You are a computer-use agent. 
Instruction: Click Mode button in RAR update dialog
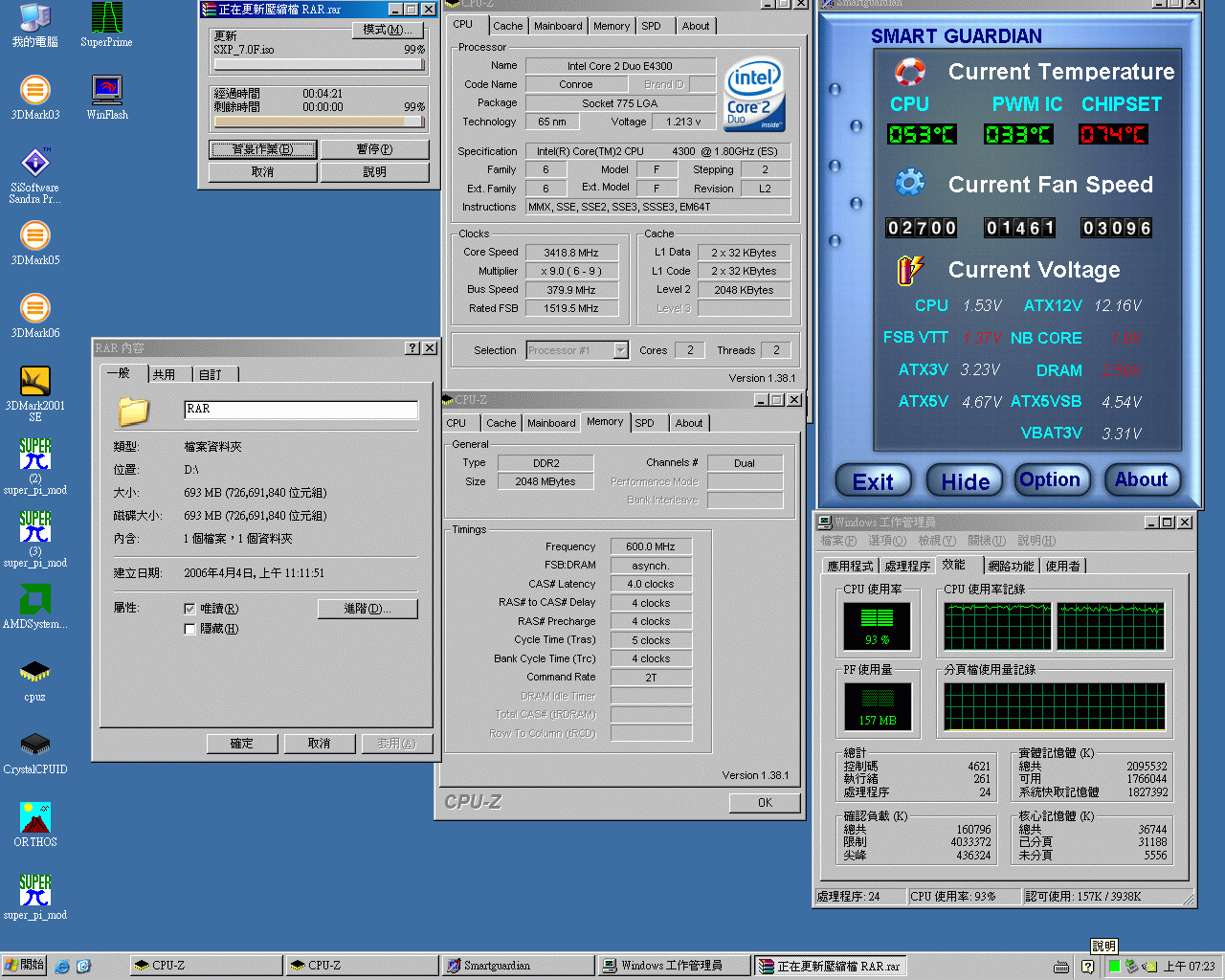(x=389, y=30)
